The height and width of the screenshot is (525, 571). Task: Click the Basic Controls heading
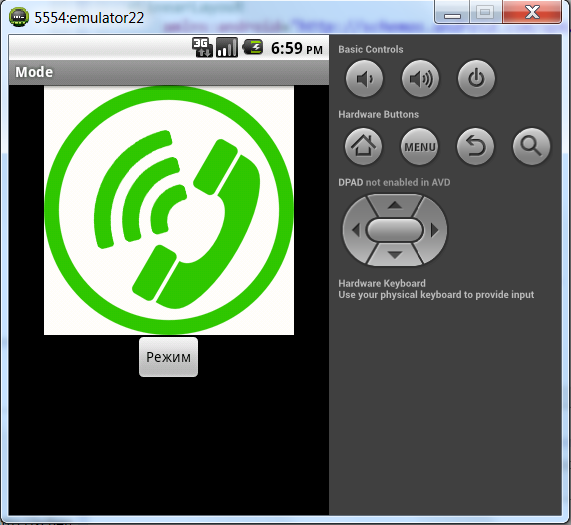pos(371,49)
